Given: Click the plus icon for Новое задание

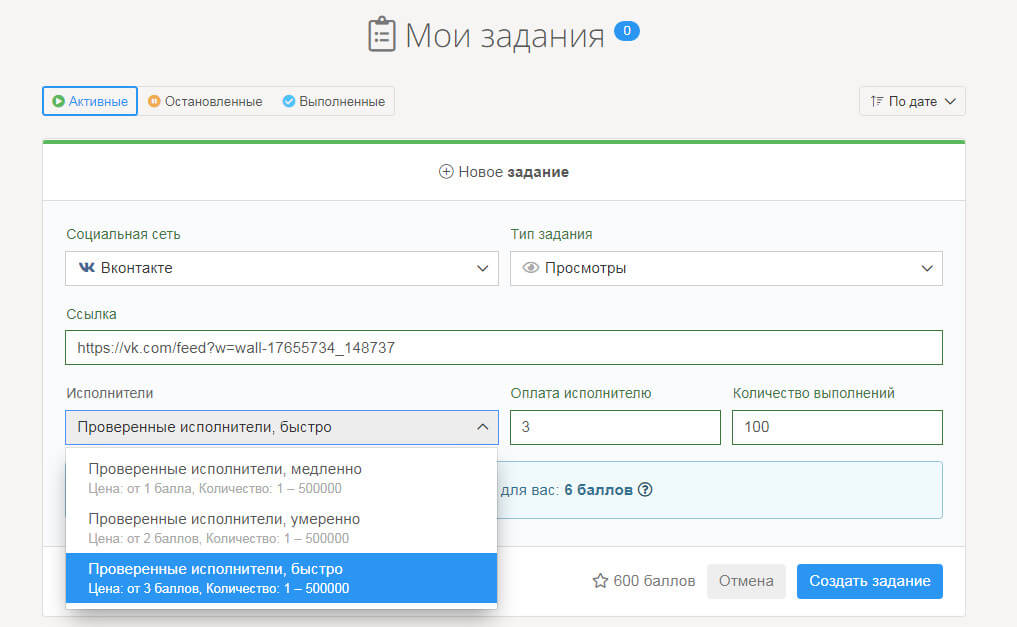Looking at the screenshot, I should tap(446, 172).
